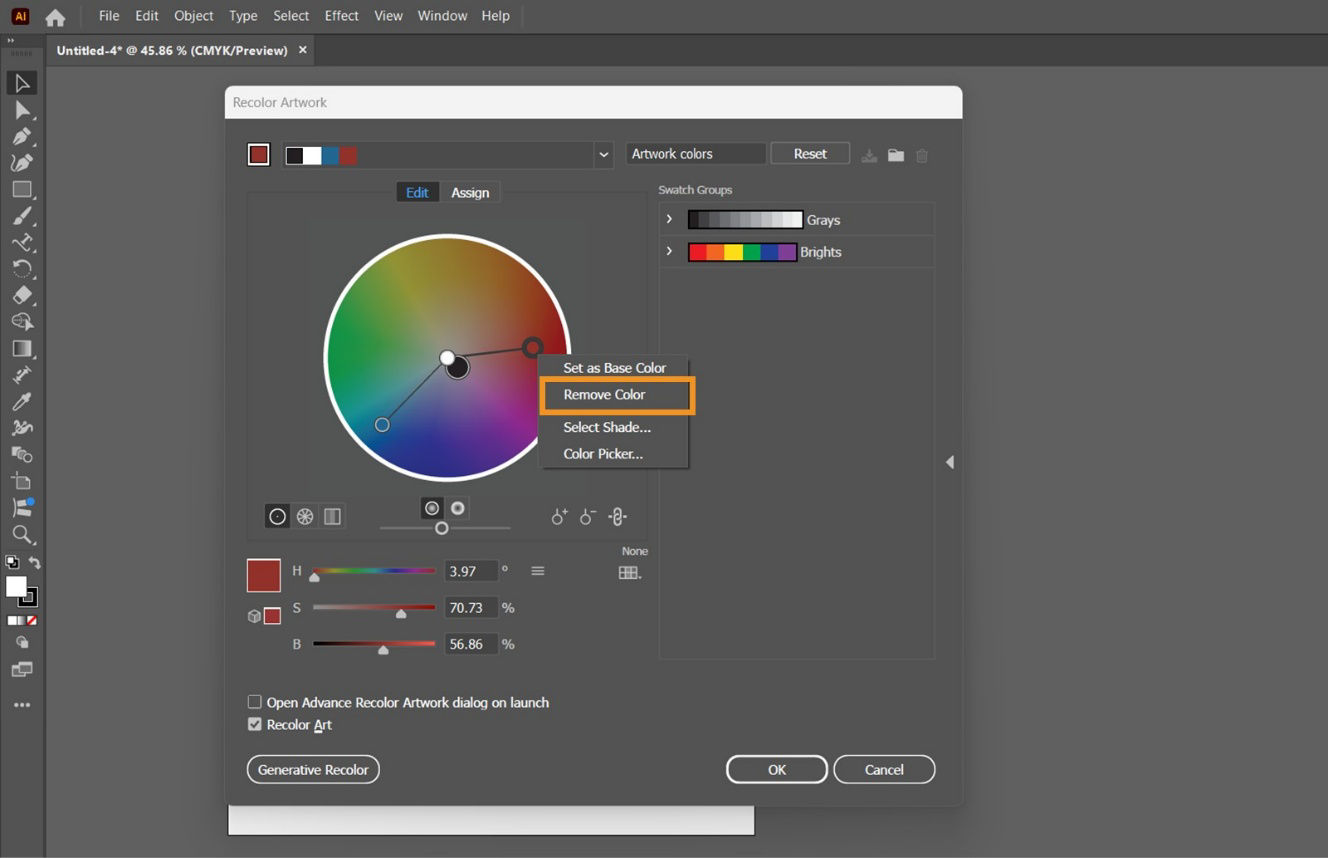Enable Open Advance Recolor Artwork dialog on launch
Image resolution: width=1328 pixels, height=858 pixels.
click(x=255, y=702)
